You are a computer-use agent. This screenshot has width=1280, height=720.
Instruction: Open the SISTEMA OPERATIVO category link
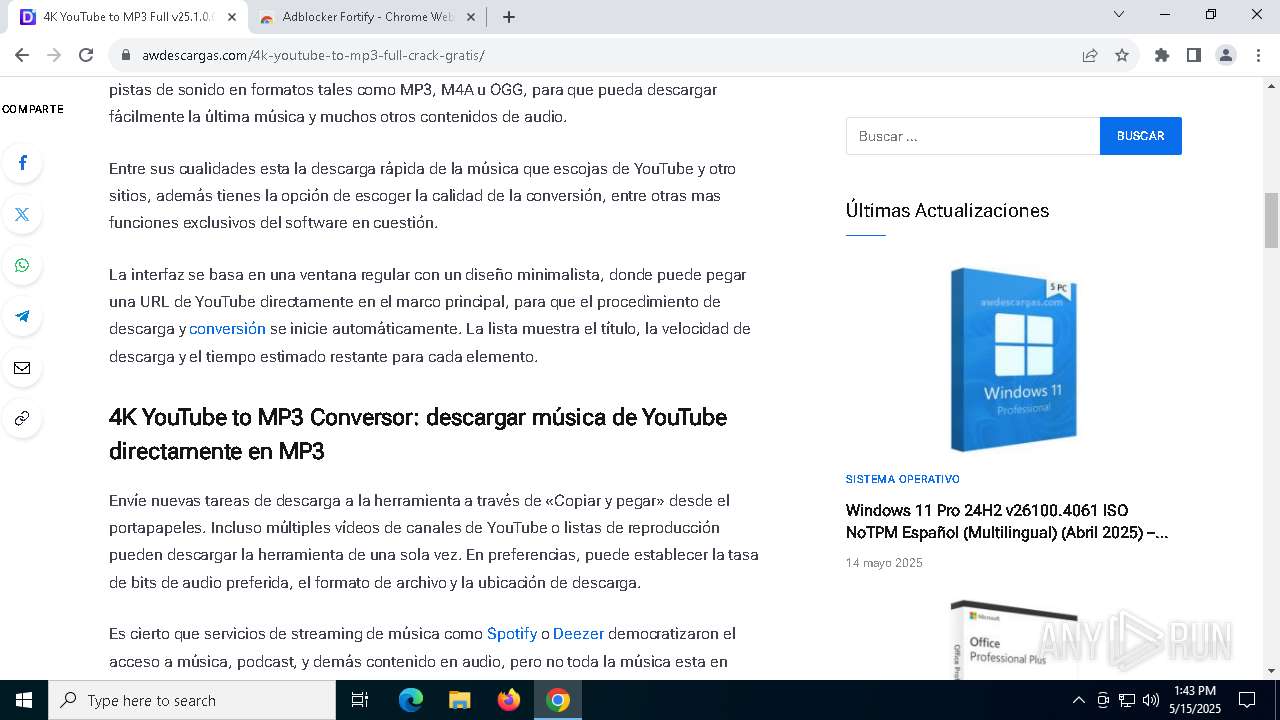903,479
